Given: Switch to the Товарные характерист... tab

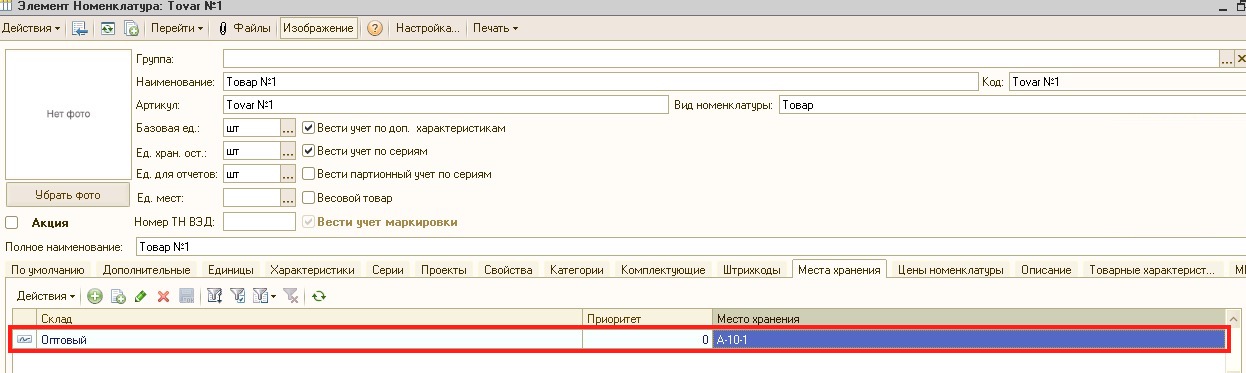Looking at the screenshot, I should [1152, 270].
